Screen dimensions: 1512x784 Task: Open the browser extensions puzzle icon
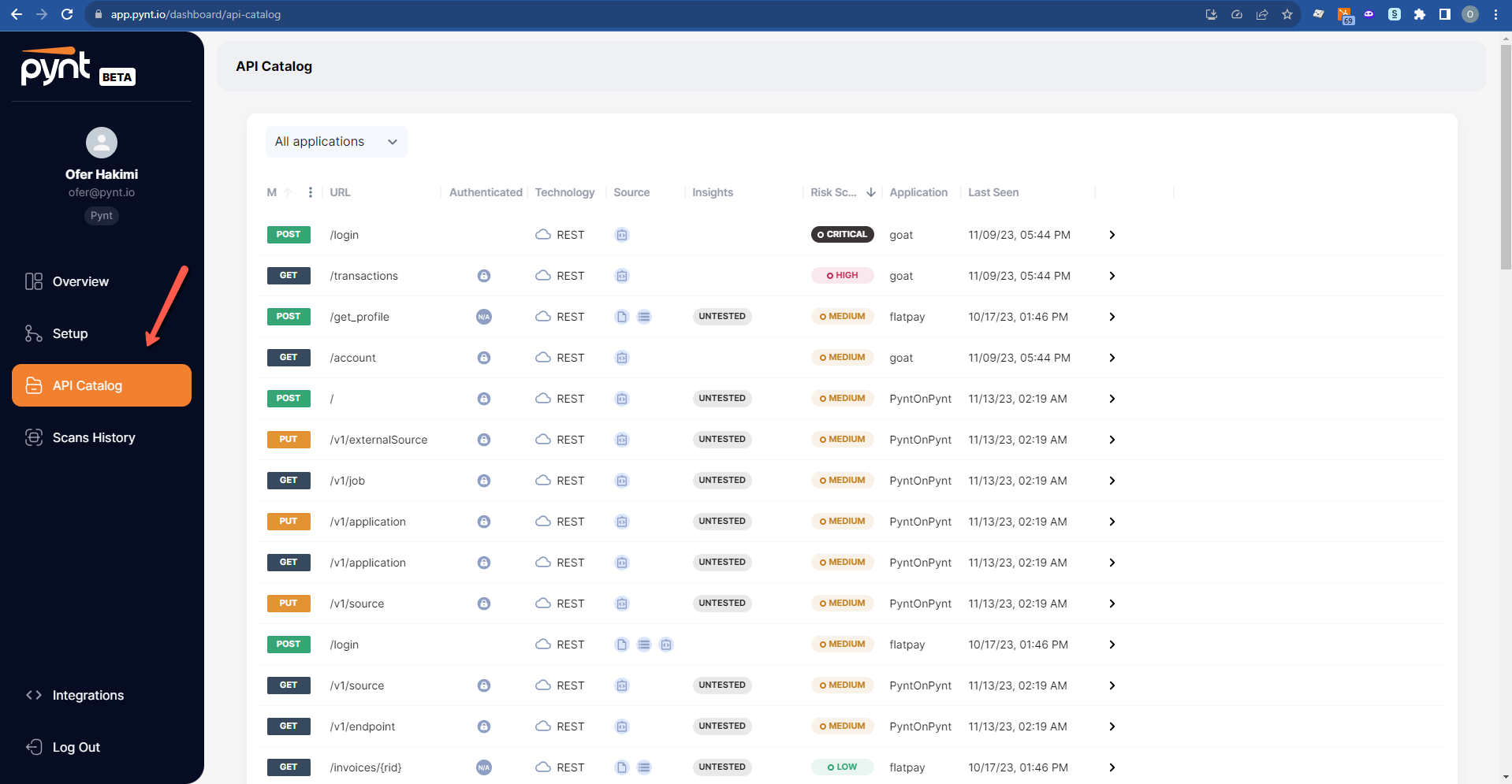point(1420,14)
